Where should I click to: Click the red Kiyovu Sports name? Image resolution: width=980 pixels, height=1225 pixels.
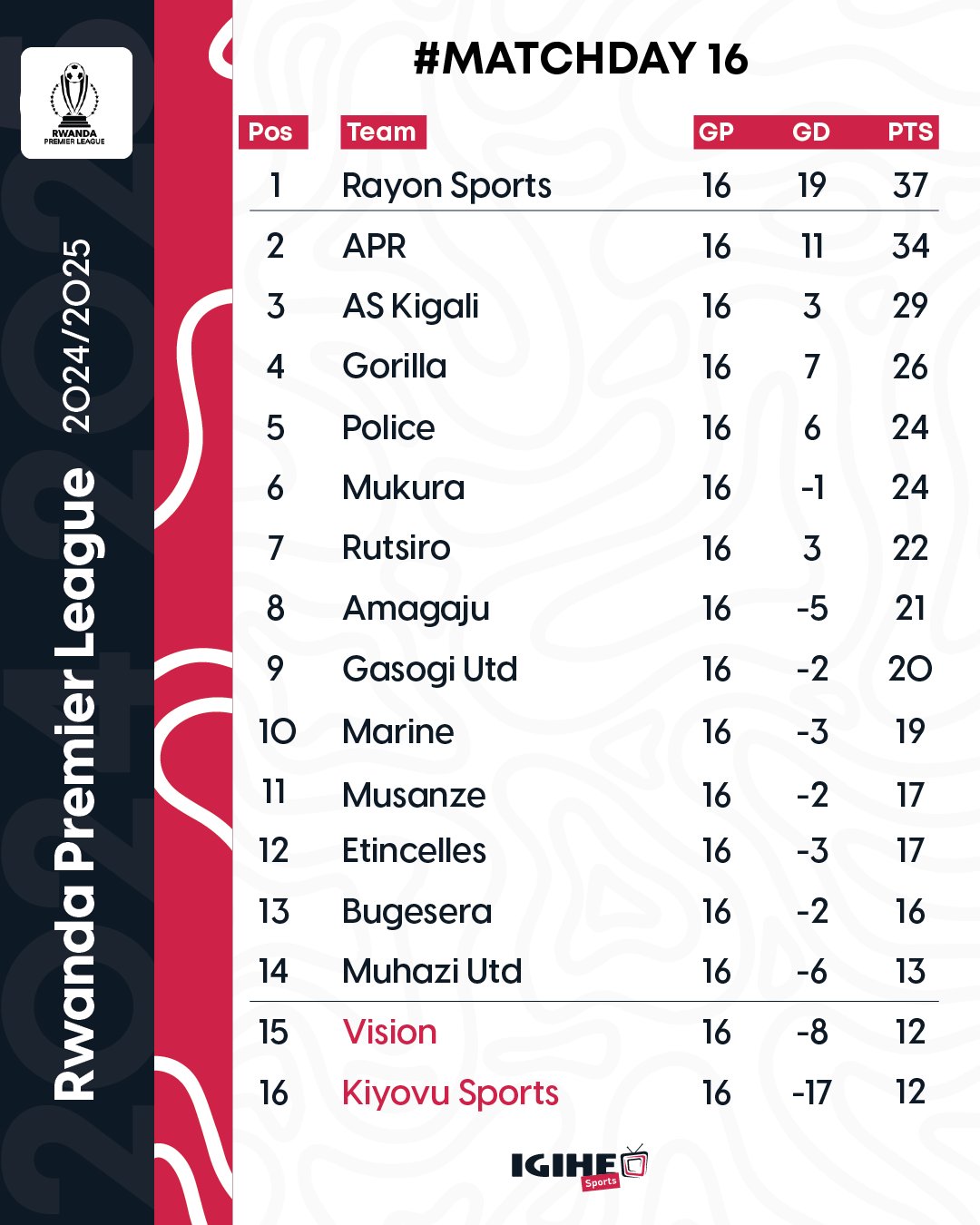click(450, 1093)
